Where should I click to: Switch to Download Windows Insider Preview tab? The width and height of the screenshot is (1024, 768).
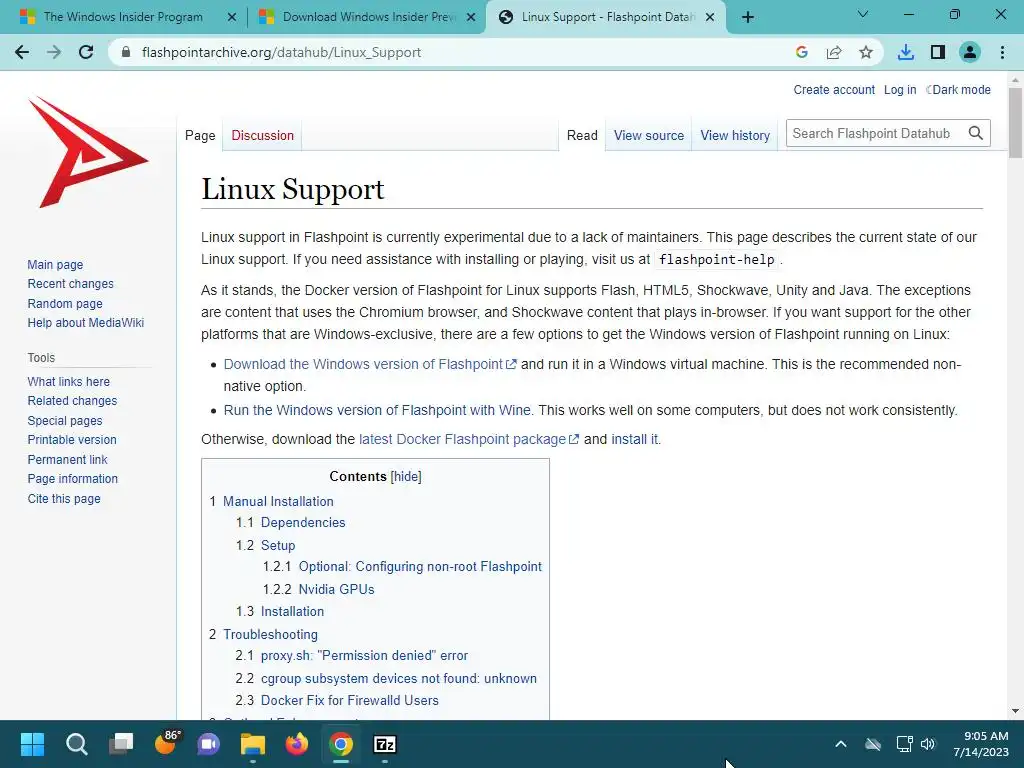click(370, 17)
